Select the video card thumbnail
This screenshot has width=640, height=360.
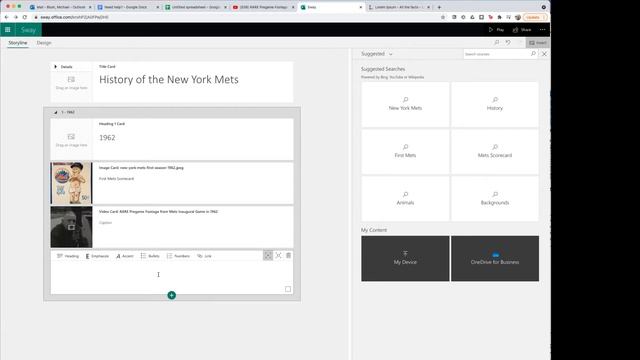tap(71, 227)
